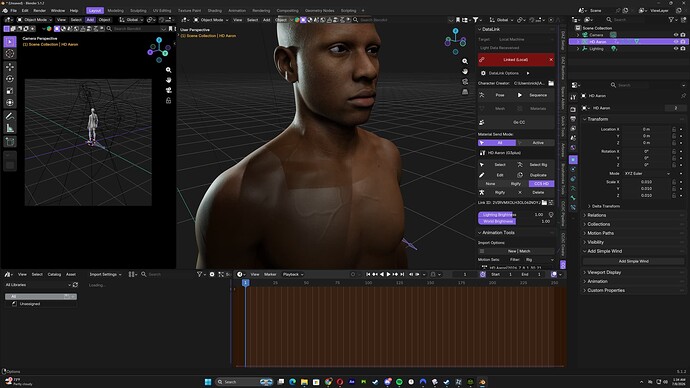The image size is (690, 388).
Task: Select the Add Cube tool in left toolbar
Action: pos(10,142)
